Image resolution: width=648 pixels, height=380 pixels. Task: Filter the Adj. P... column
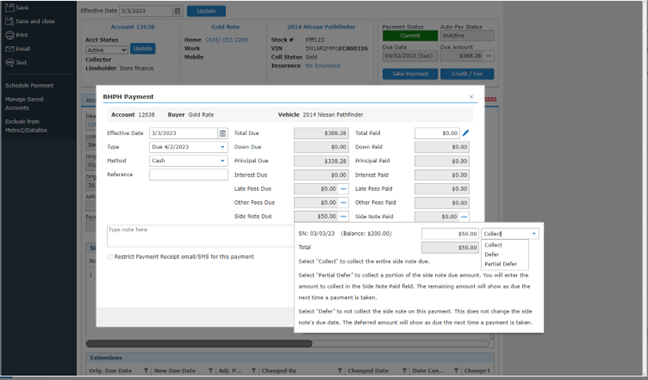pyautogui.click(x=254, y=370)
